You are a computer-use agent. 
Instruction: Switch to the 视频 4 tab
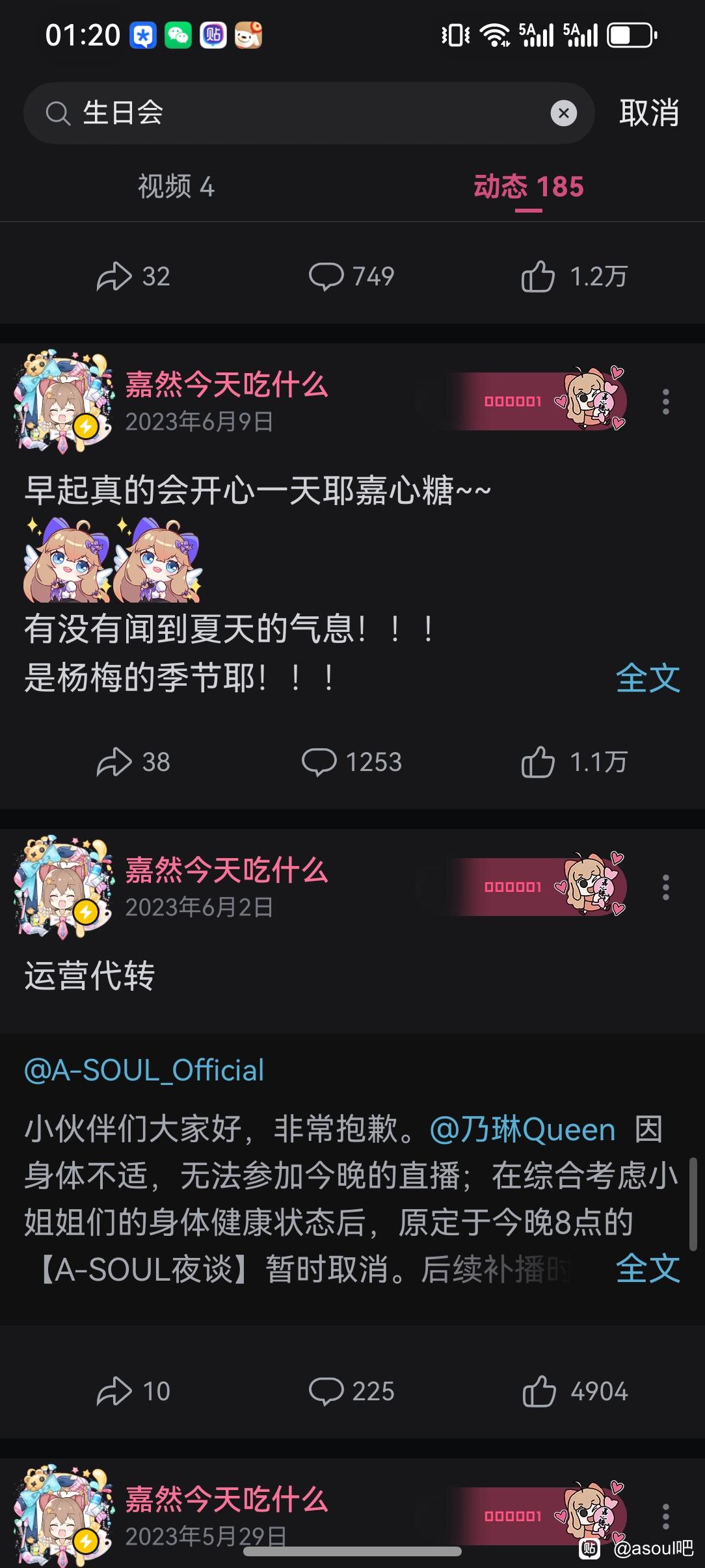176,187
